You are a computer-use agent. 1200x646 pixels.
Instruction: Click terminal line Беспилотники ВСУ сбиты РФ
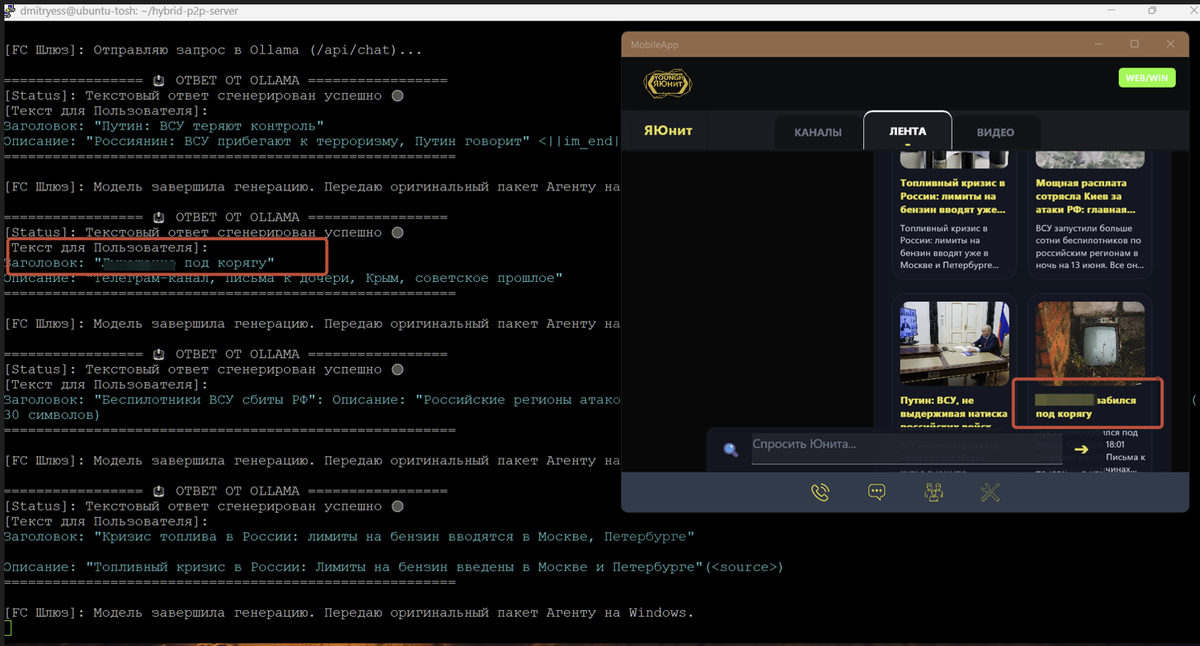pos(311,399)
